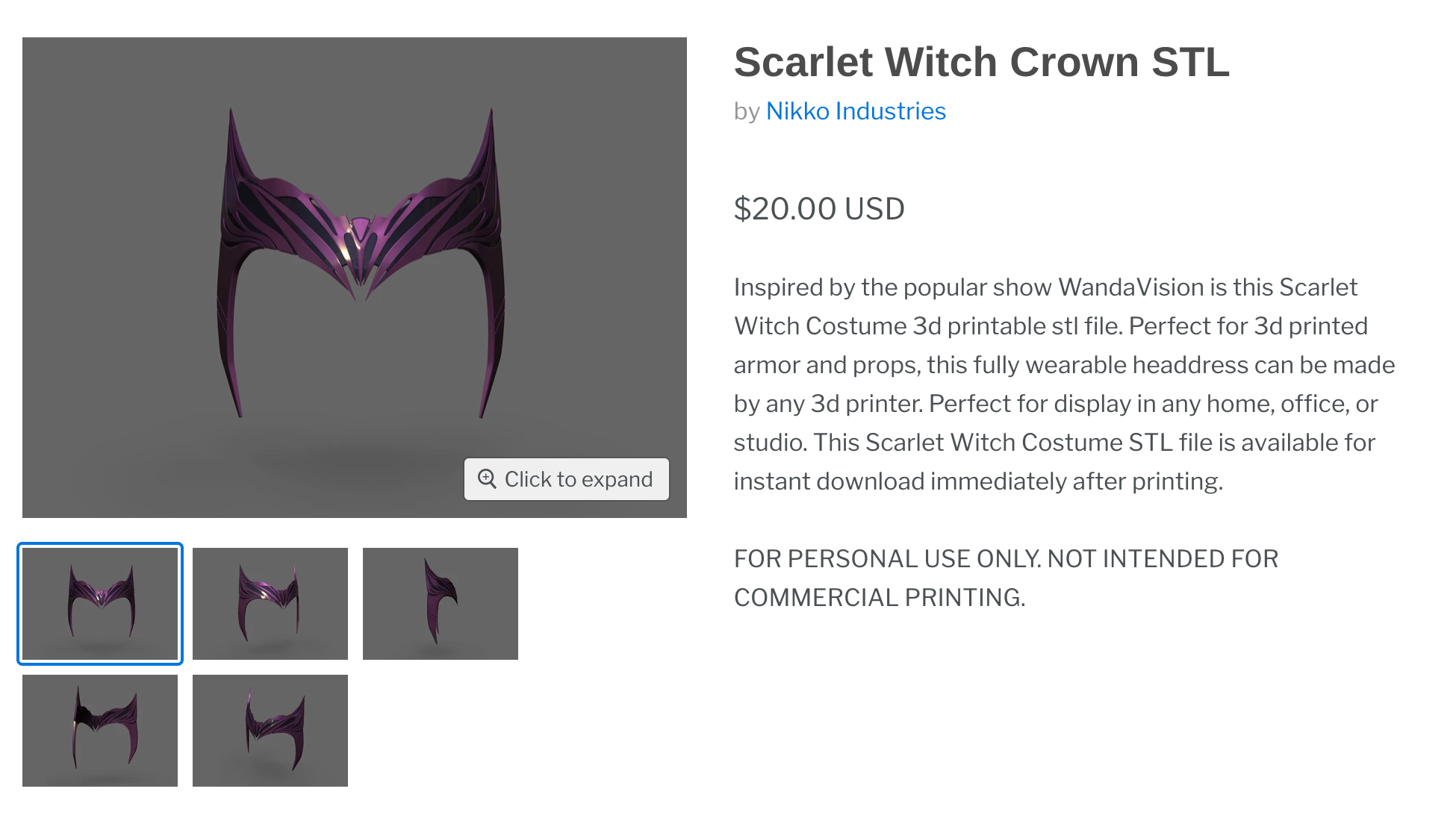Open the Nikko Industries seller link
This screenshot has height=824, width=1456.
tap(856, 111)
